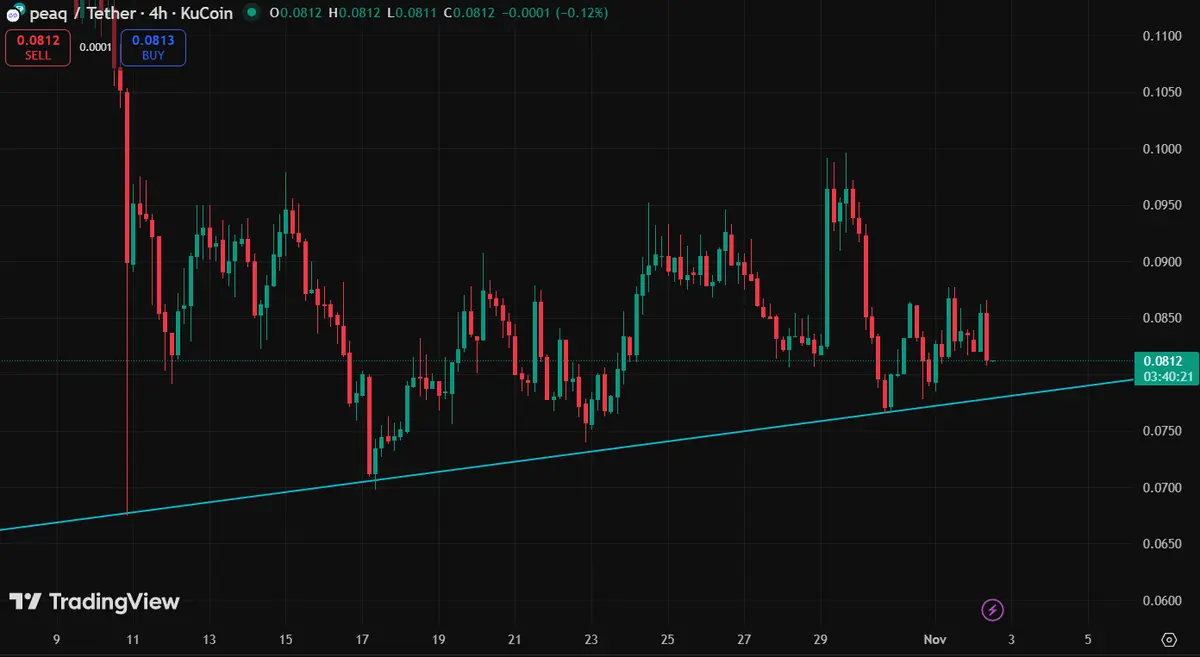Image resolution: width=1200 pixels, height=657 pixels.
Task: Click the 0.0001 spread value
Action: 95,47
